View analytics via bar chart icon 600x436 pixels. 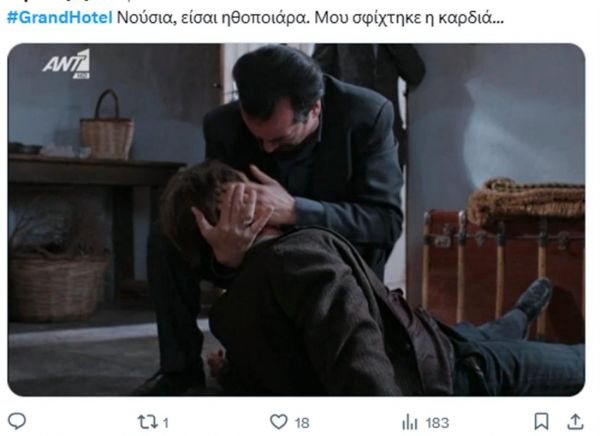coord(410,423)
